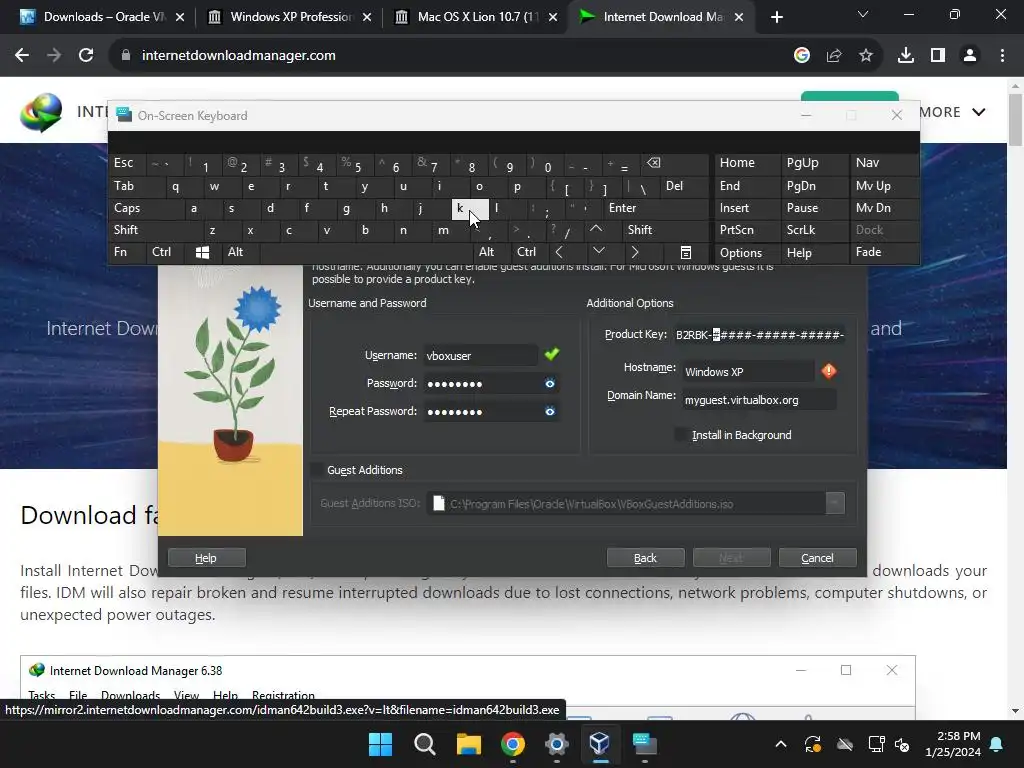1024x768 pixels.
Task: Open Chrome side panel icon
Action: tap(938, 56)
